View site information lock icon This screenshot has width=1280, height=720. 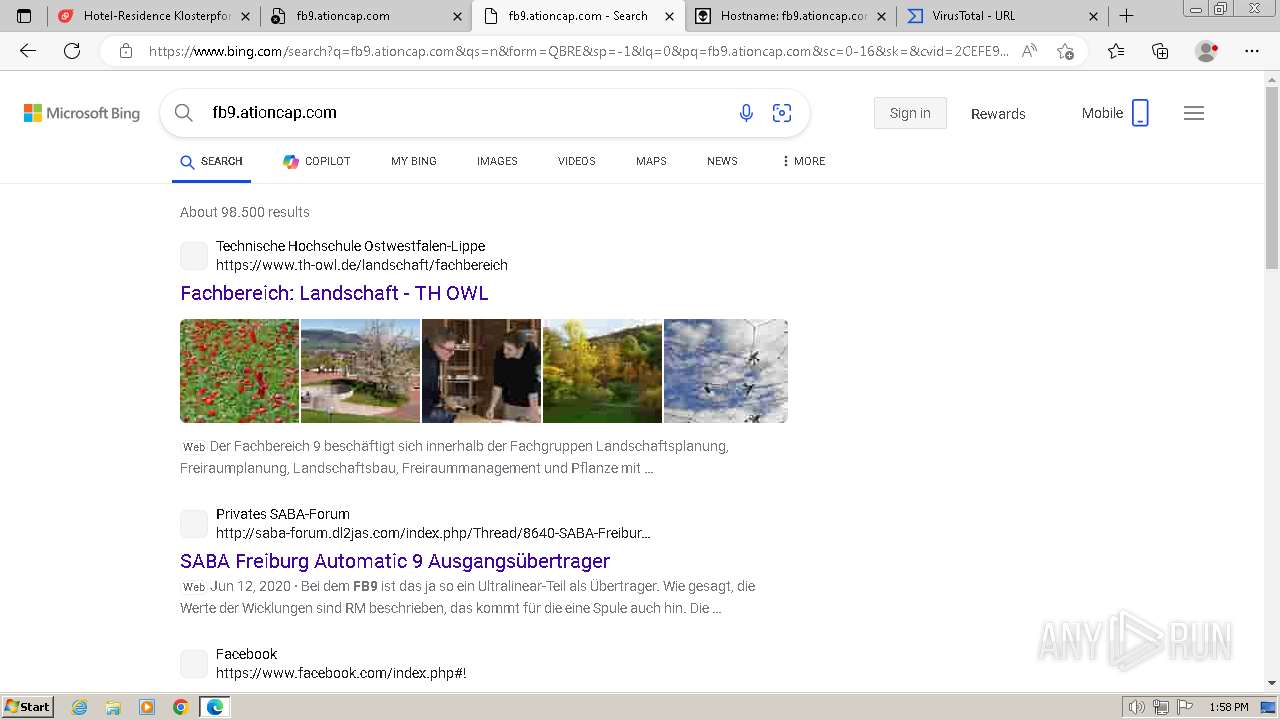click(126, 51)
